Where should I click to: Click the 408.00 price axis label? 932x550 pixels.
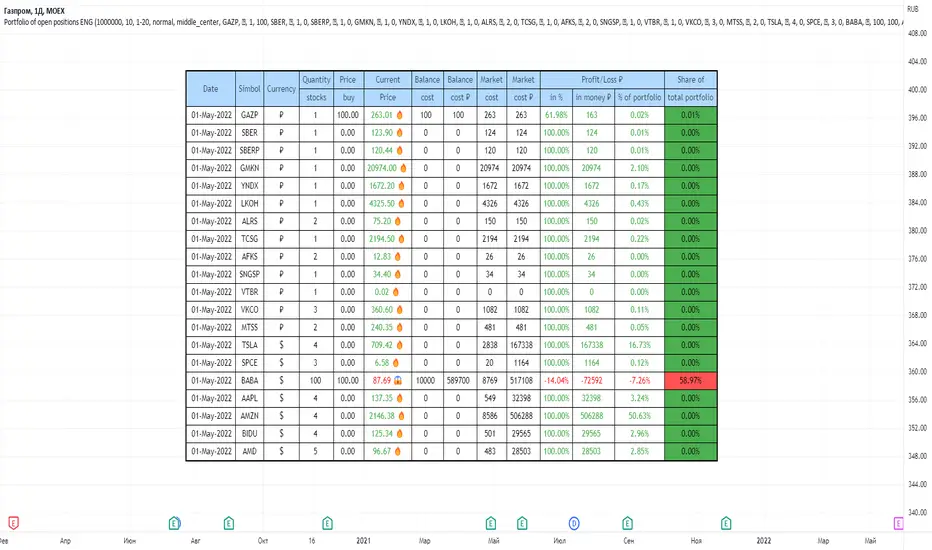point(917,33)
